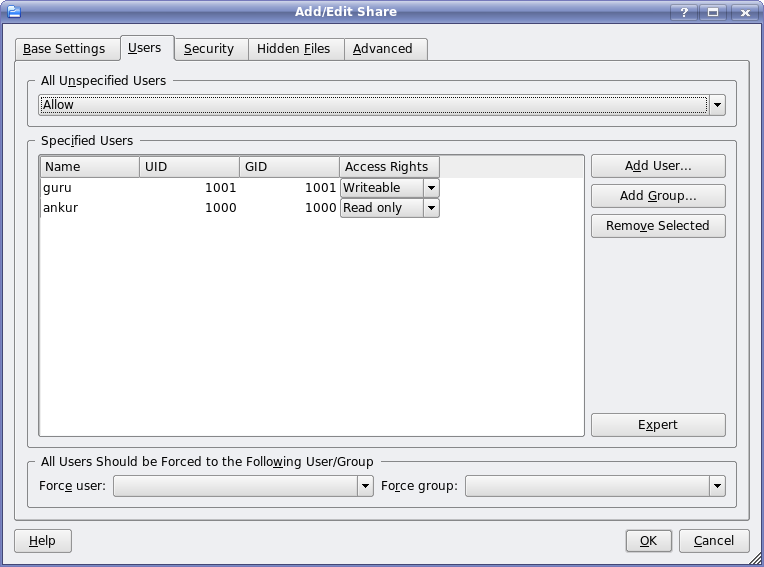Open access rights dropdown for ankur
764x567 pixels.
pos(430,208)
